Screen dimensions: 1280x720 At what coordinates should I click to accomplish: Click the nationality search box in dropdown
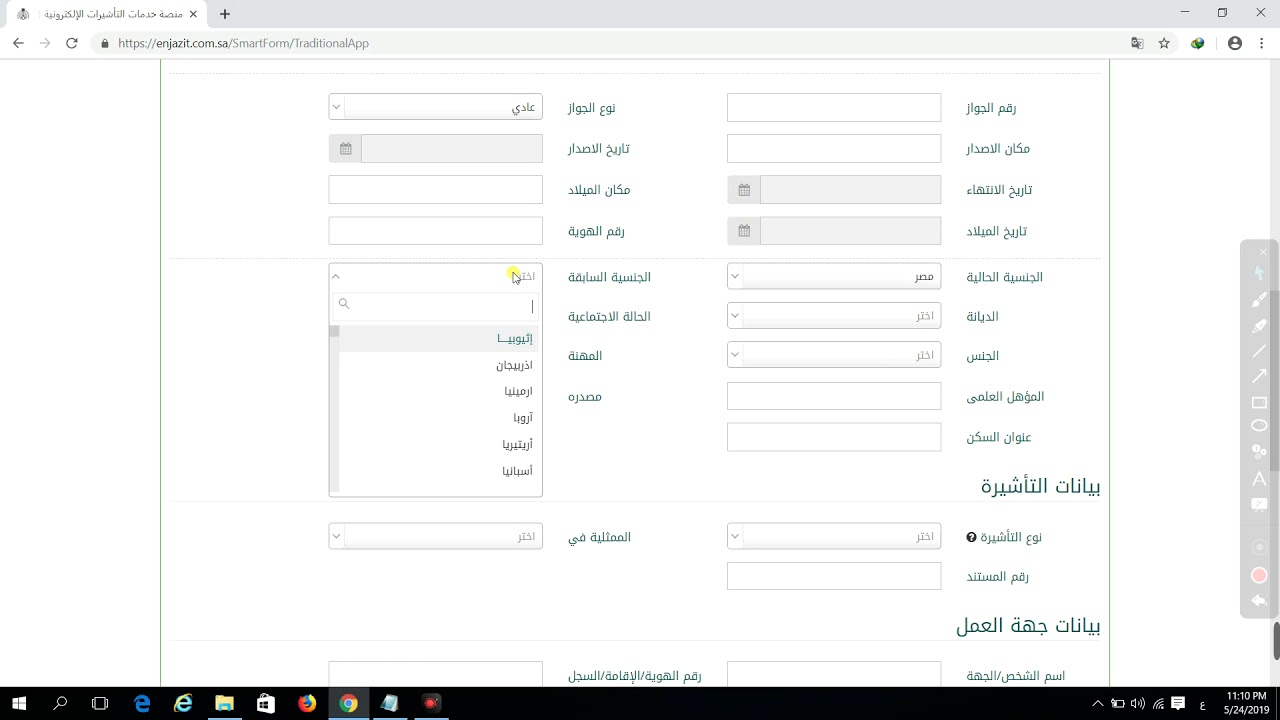[x=435, y=305]
